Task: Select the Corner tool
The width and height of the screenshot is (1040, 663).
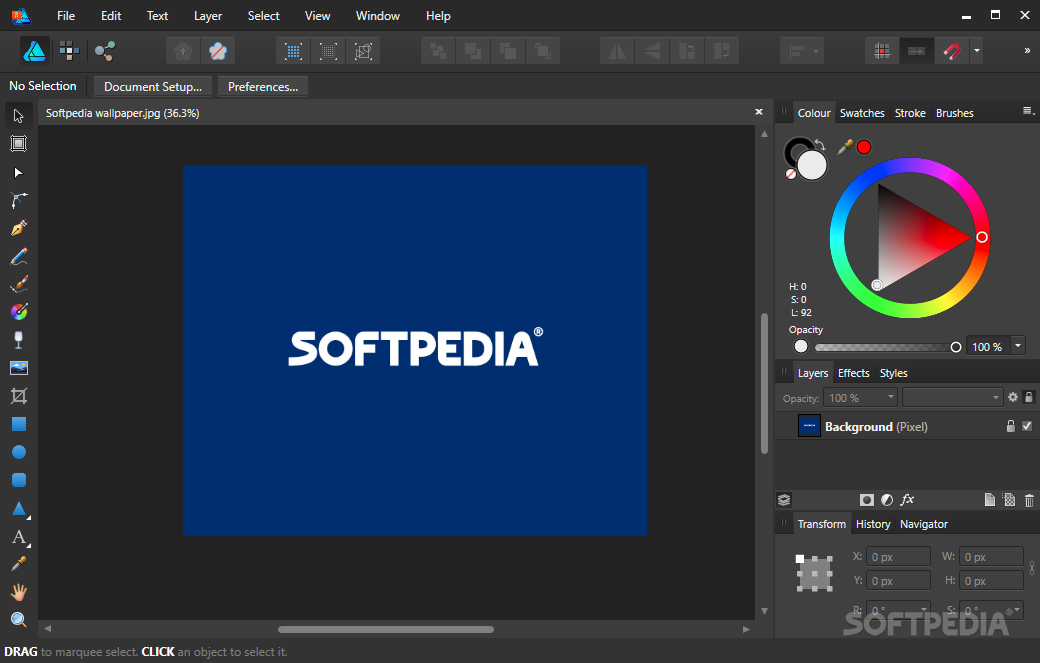Action: tap(19, 200)
